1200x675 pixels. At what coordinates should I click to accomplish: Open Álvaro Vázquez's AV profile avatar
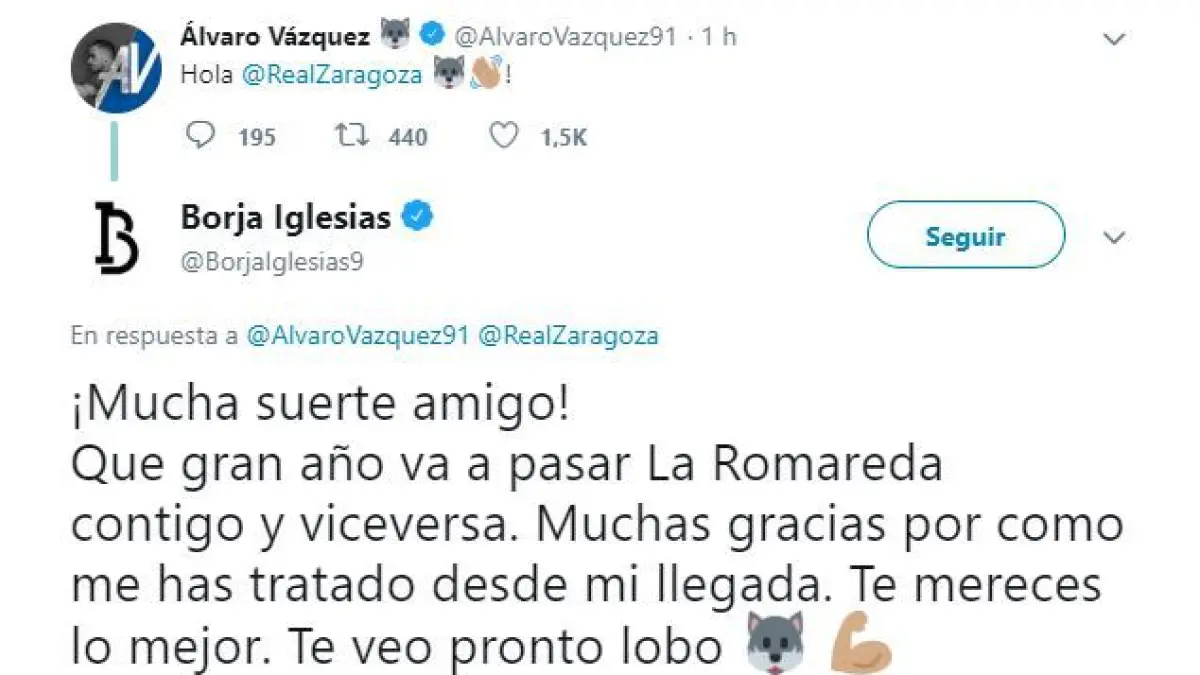tap(111, 69)
